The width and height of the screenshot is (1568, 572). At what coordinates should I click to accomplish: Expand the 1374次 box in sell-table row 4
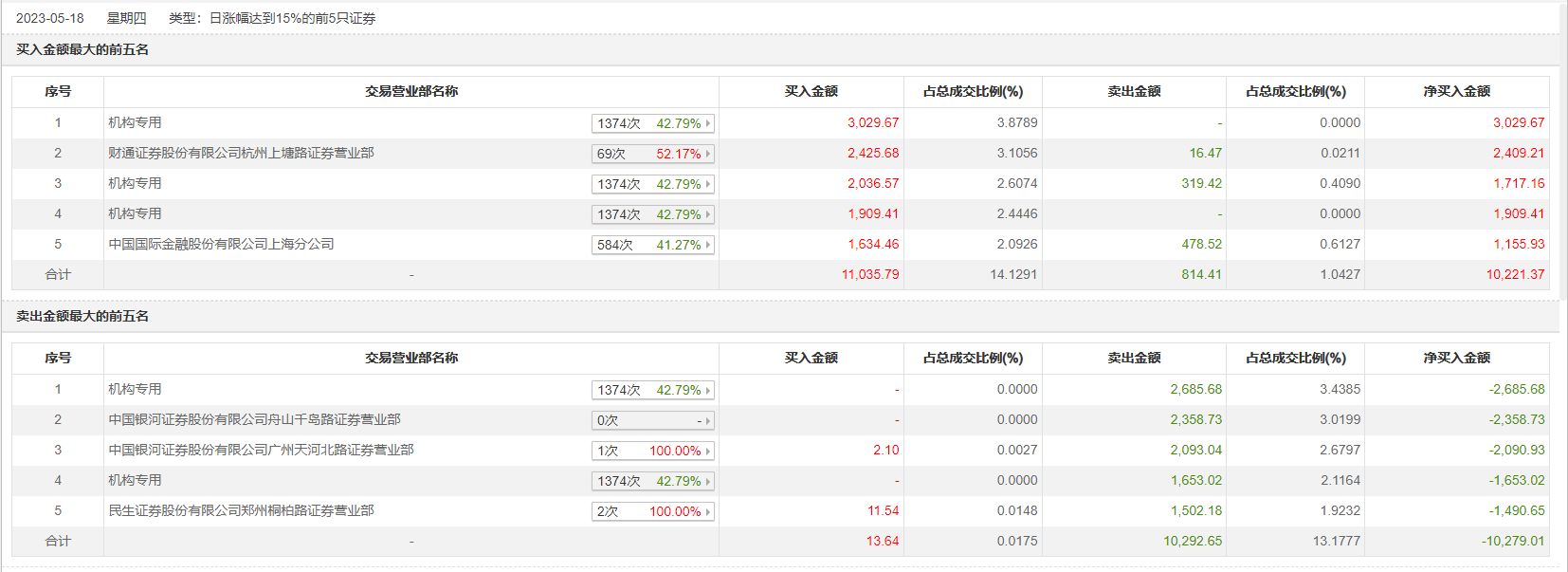(708, 481)
